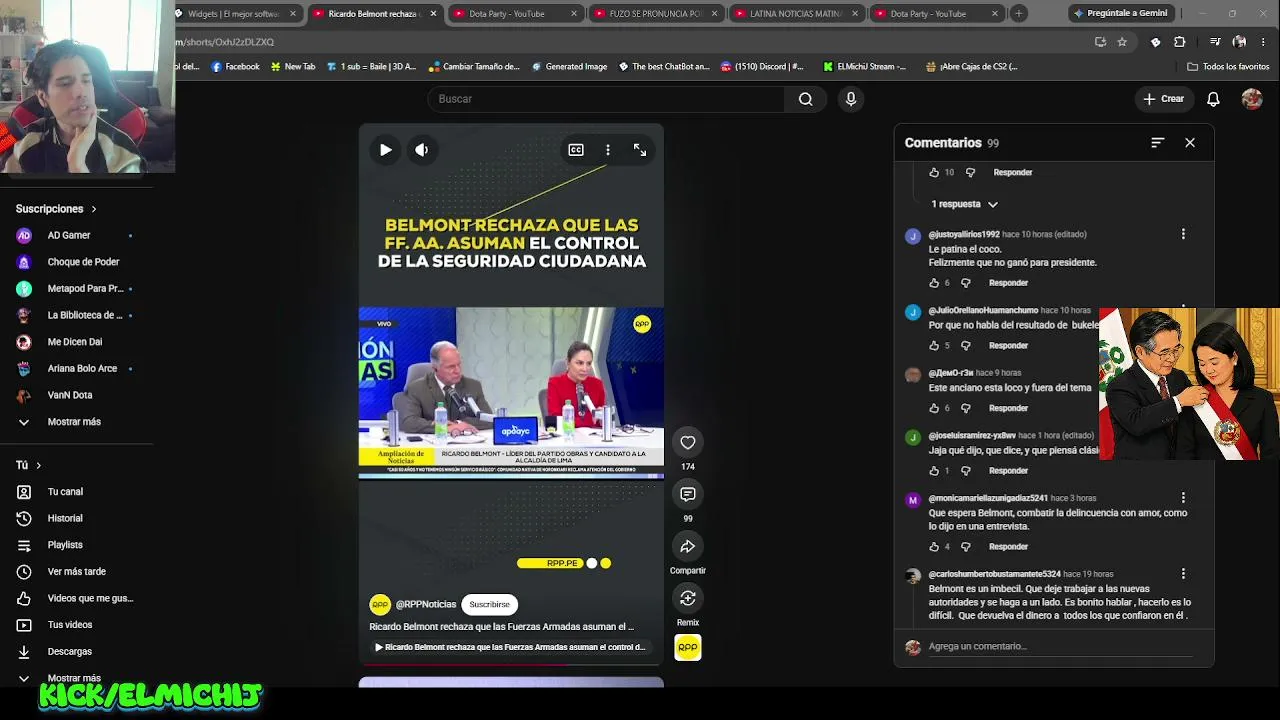This screenshot has height=720, width=1280.
Task: Play the Shorts video
Action: pos(385,150)
